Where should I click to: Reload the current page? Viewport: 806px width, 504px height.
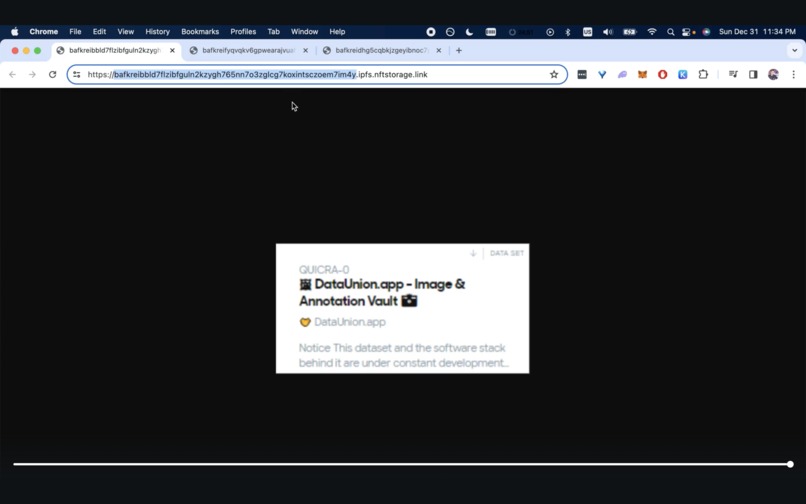pyautogui.click(x=52, y=75)
